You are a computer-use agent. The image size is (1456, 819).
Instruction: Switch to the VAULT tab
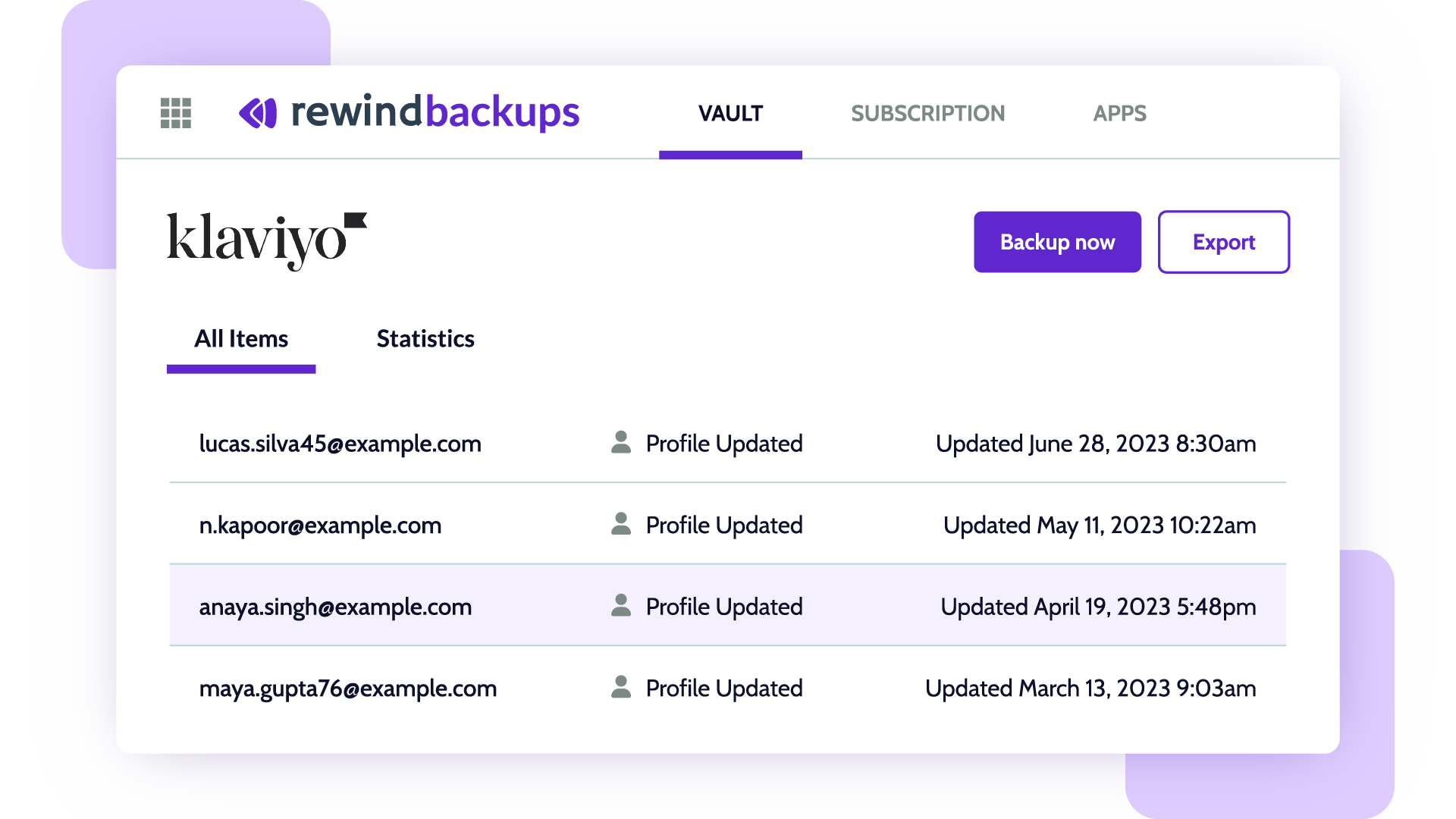[x=730, y=114]
